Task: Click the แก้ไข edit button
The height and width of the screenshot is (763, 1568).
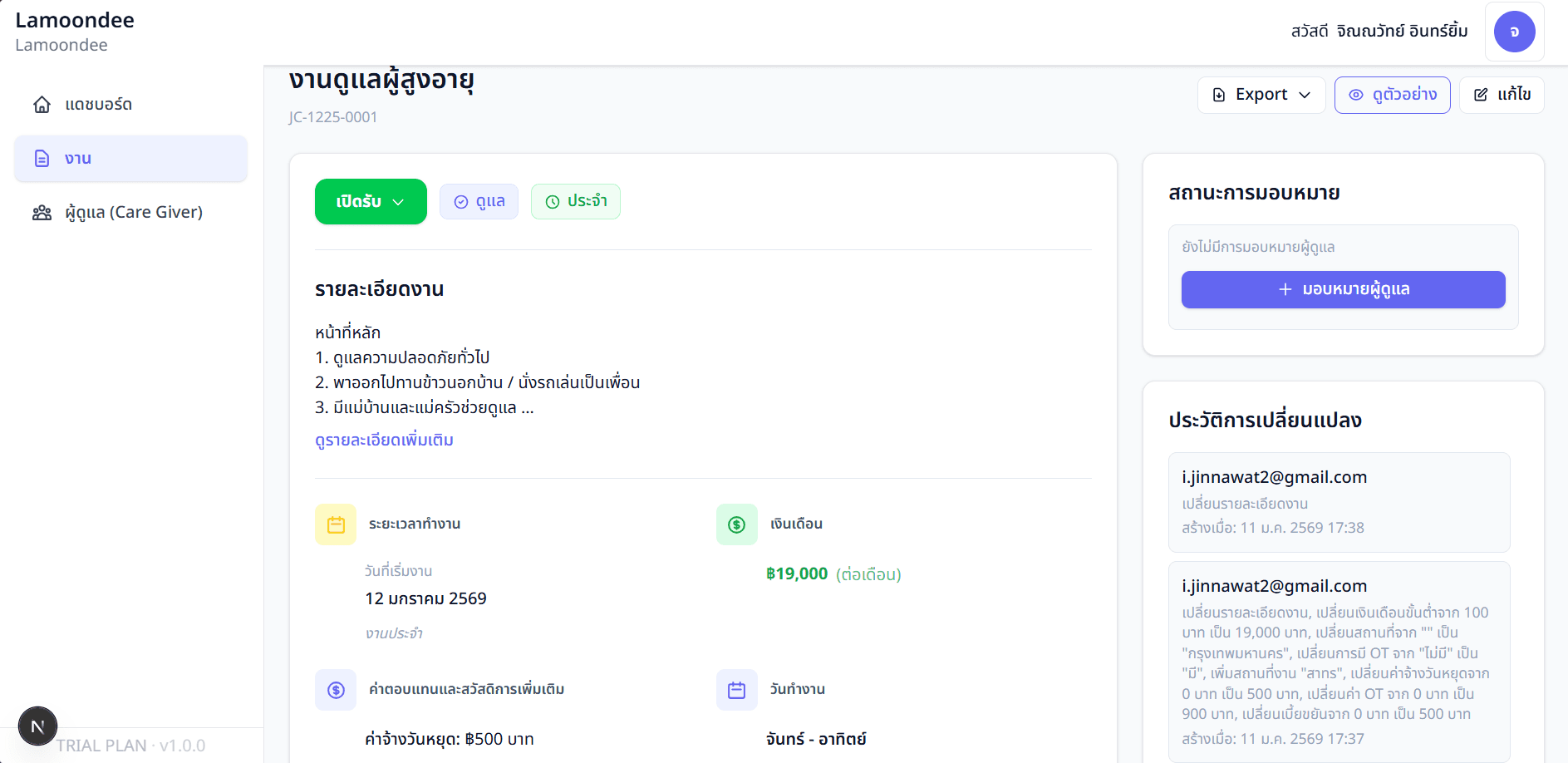Action: (1502, 95)
